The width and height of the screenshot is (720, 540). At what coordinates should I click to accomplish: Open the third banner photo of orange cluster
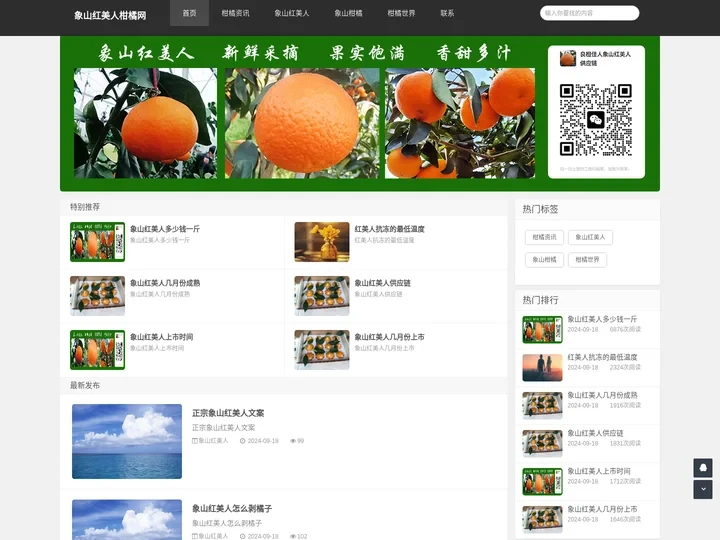pos(460,123)
